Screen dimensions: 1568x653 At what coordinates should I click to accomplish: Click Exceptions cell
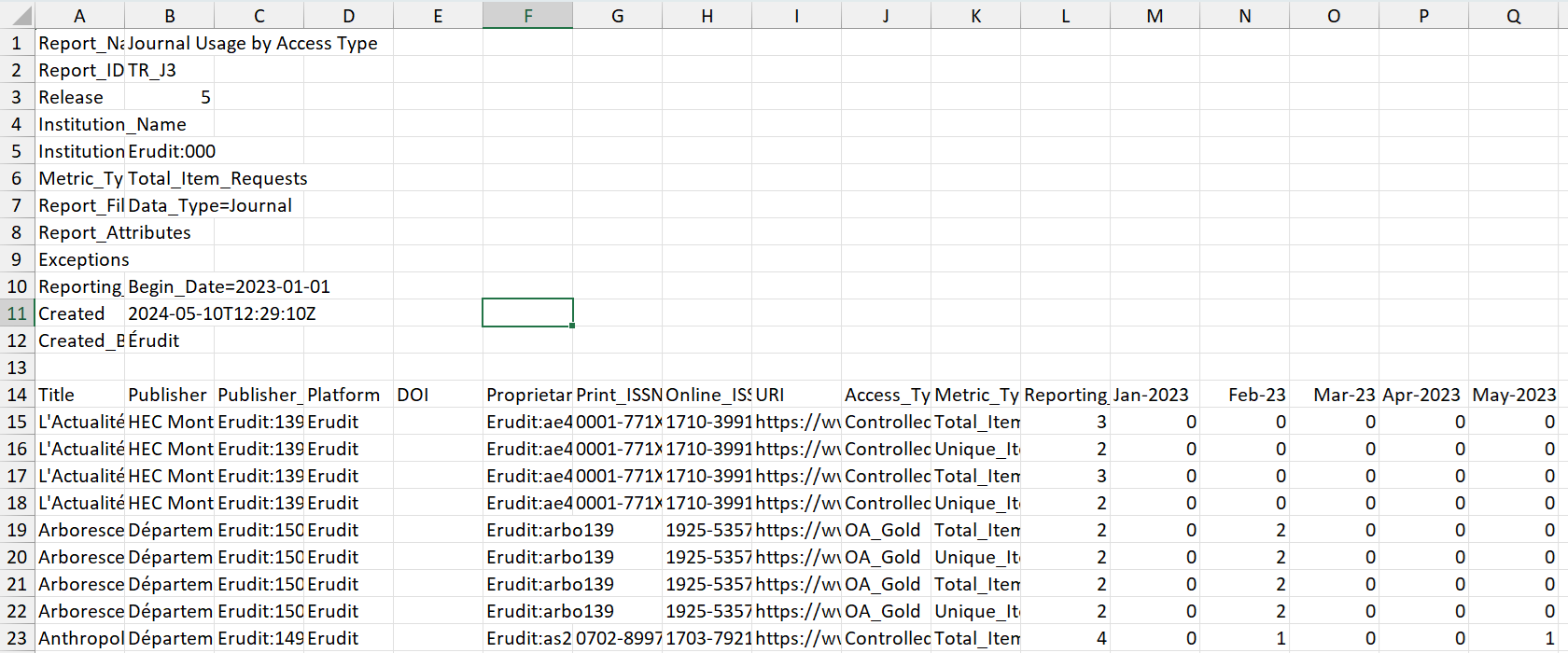80,259
